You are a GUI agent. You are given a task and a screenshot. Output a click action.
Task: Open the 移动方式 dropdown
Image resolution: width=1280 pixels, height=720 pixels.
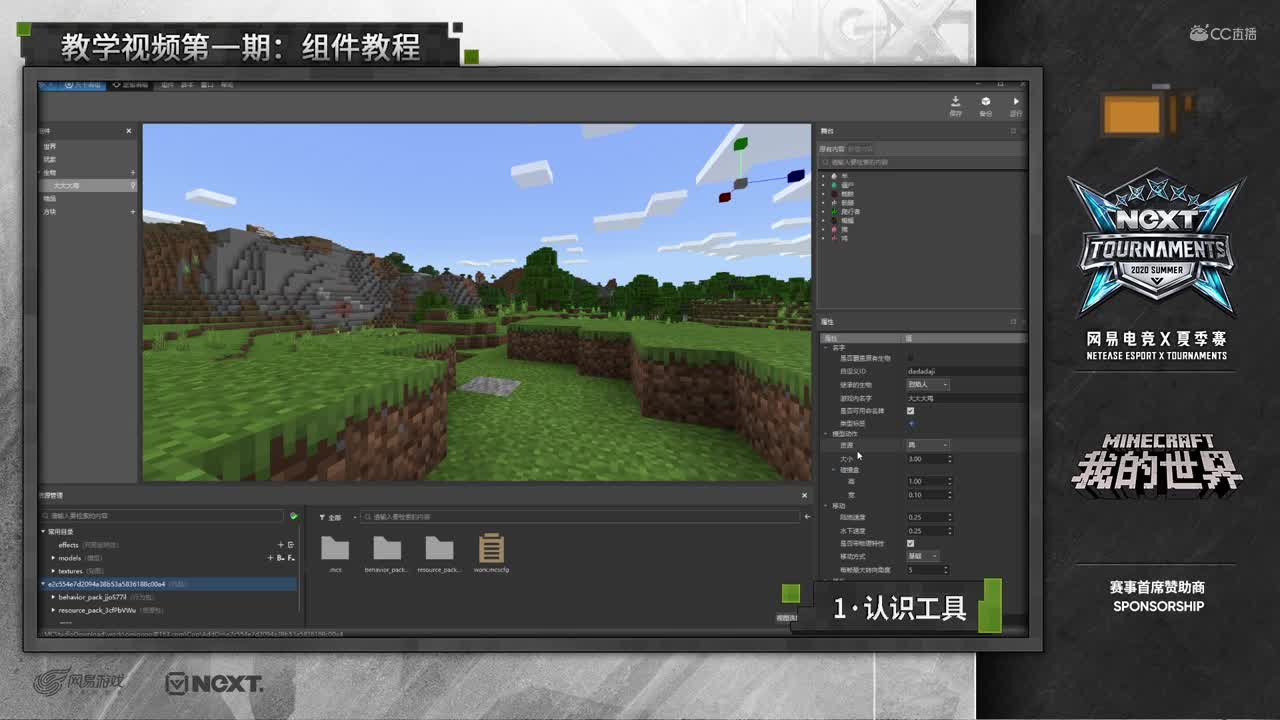[x=922, y=556]
